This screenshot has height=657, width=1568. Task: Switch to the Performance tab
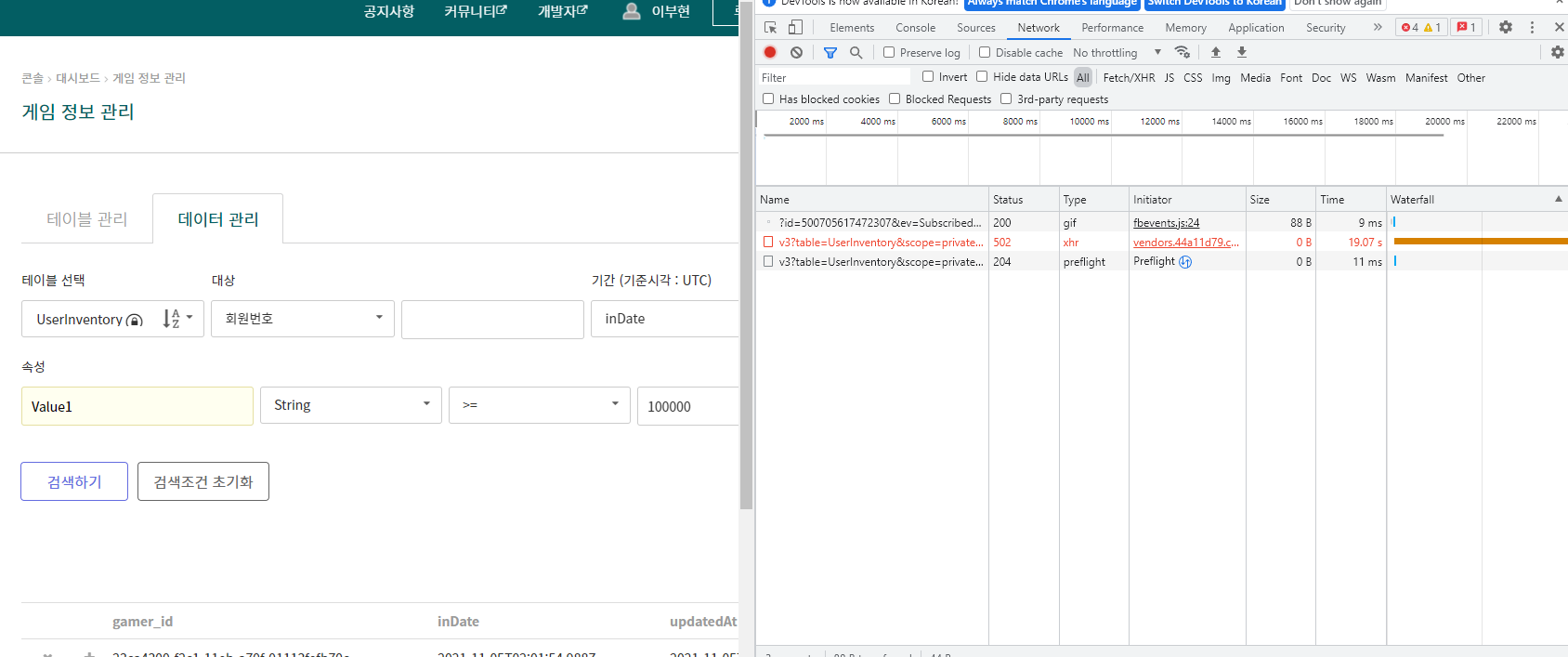click(1112, 28)
